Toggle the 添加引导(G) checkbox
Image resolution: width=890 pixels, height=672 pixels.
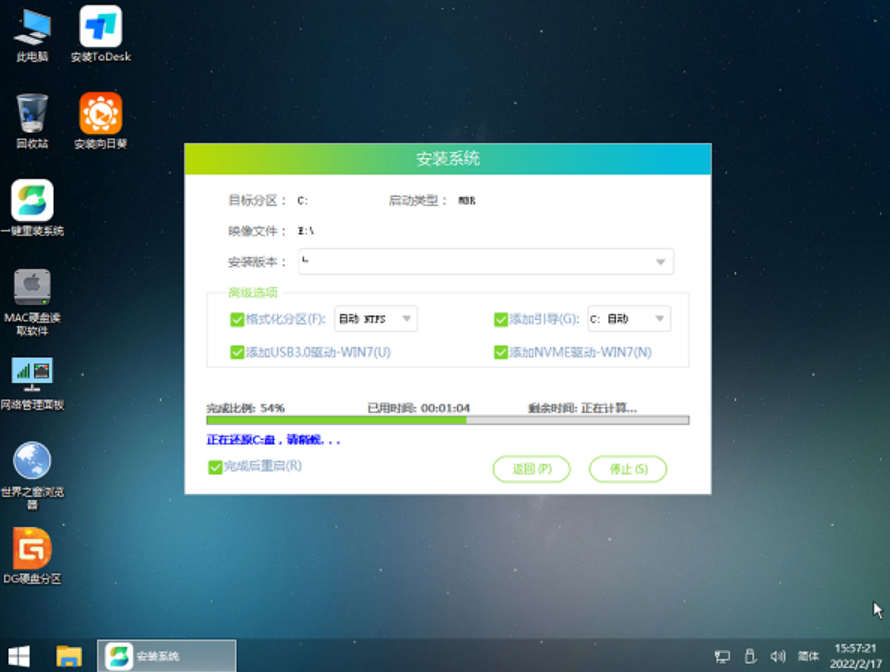point(501,320)
